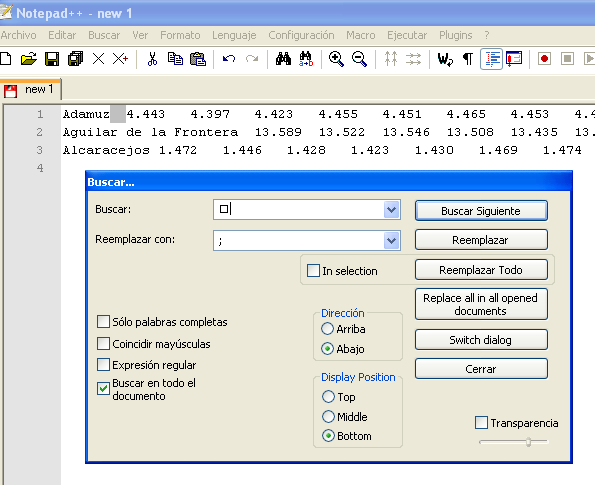Screen dimensions: 595x485
Task: Click the Undo arrow icon
Action: click(x=229, y=59)
